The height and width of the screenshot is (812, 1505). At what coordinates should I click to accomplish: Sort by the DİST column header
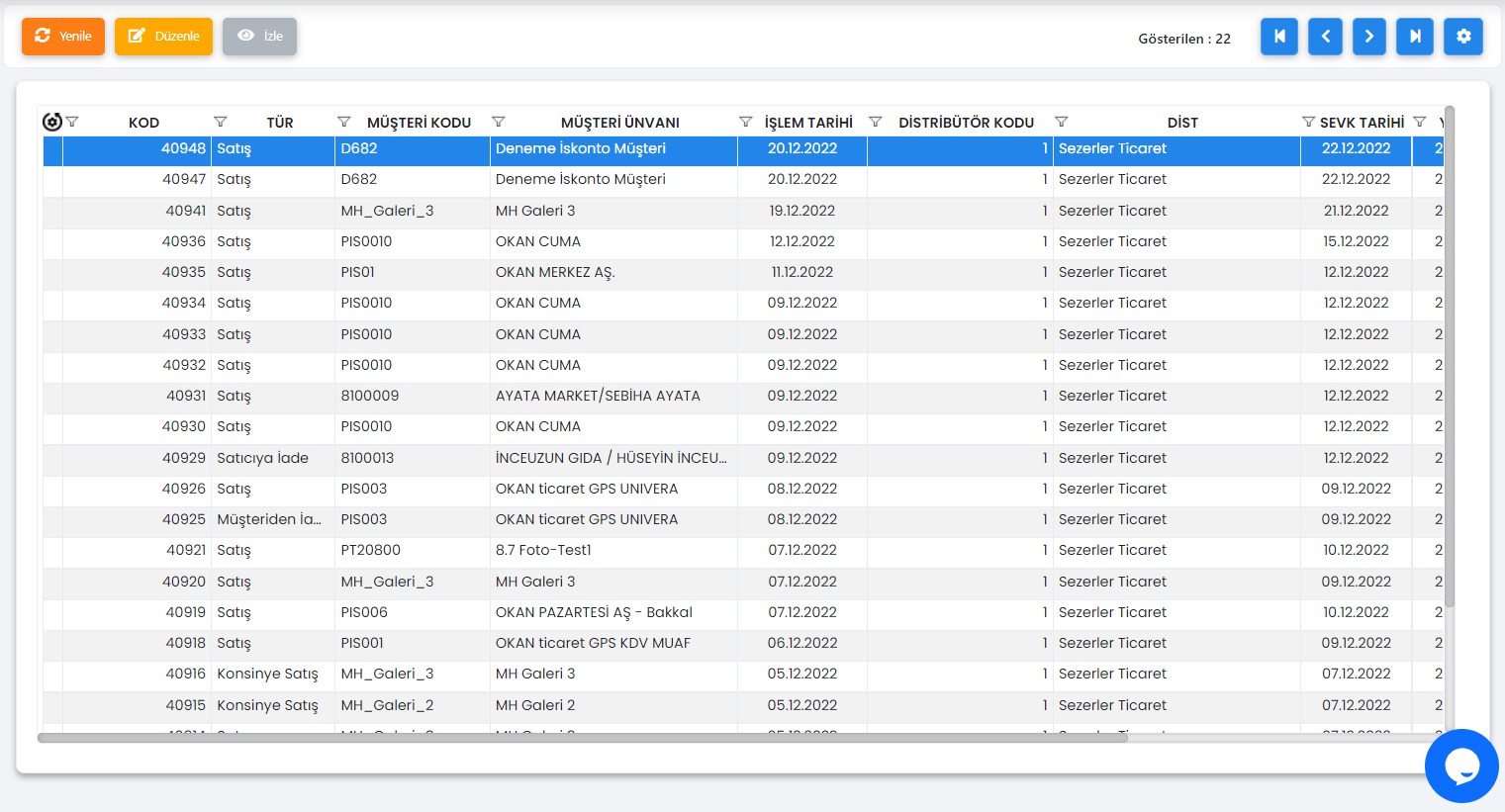(x=1182, y=123)
